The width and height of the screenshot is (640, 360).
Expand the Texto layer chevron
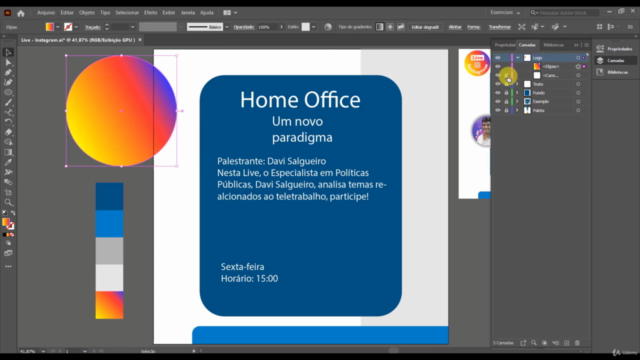tap(518, 84)
